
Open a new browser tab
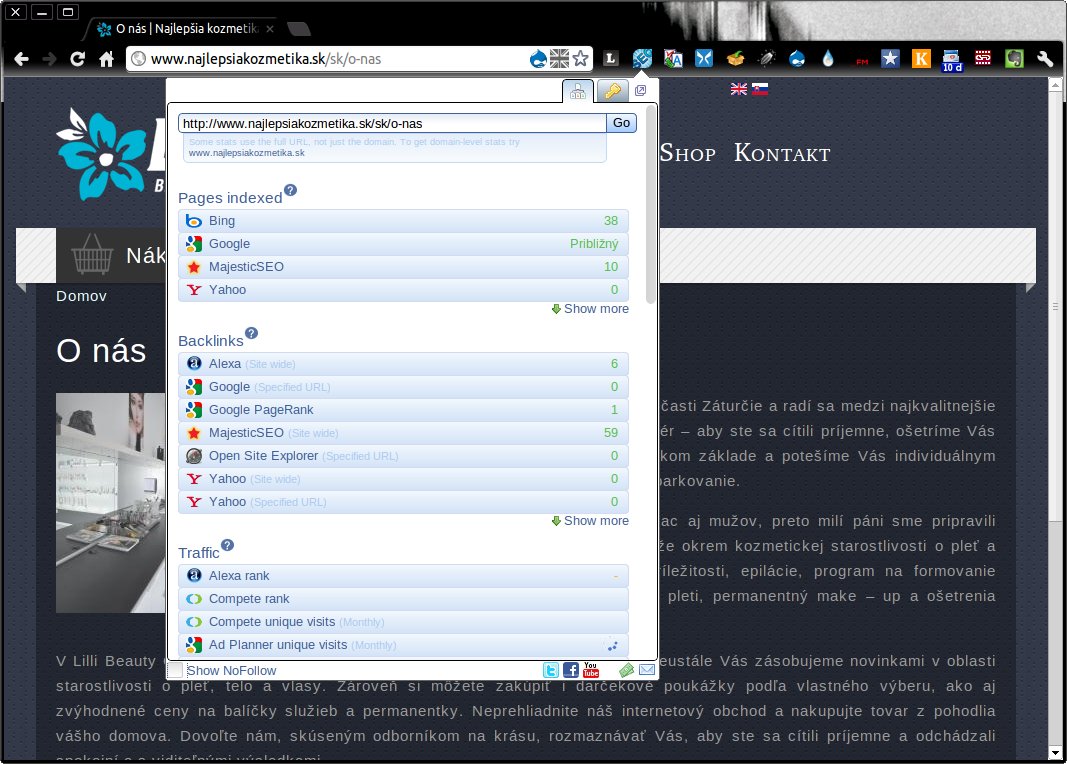click(x=299, y=29)
